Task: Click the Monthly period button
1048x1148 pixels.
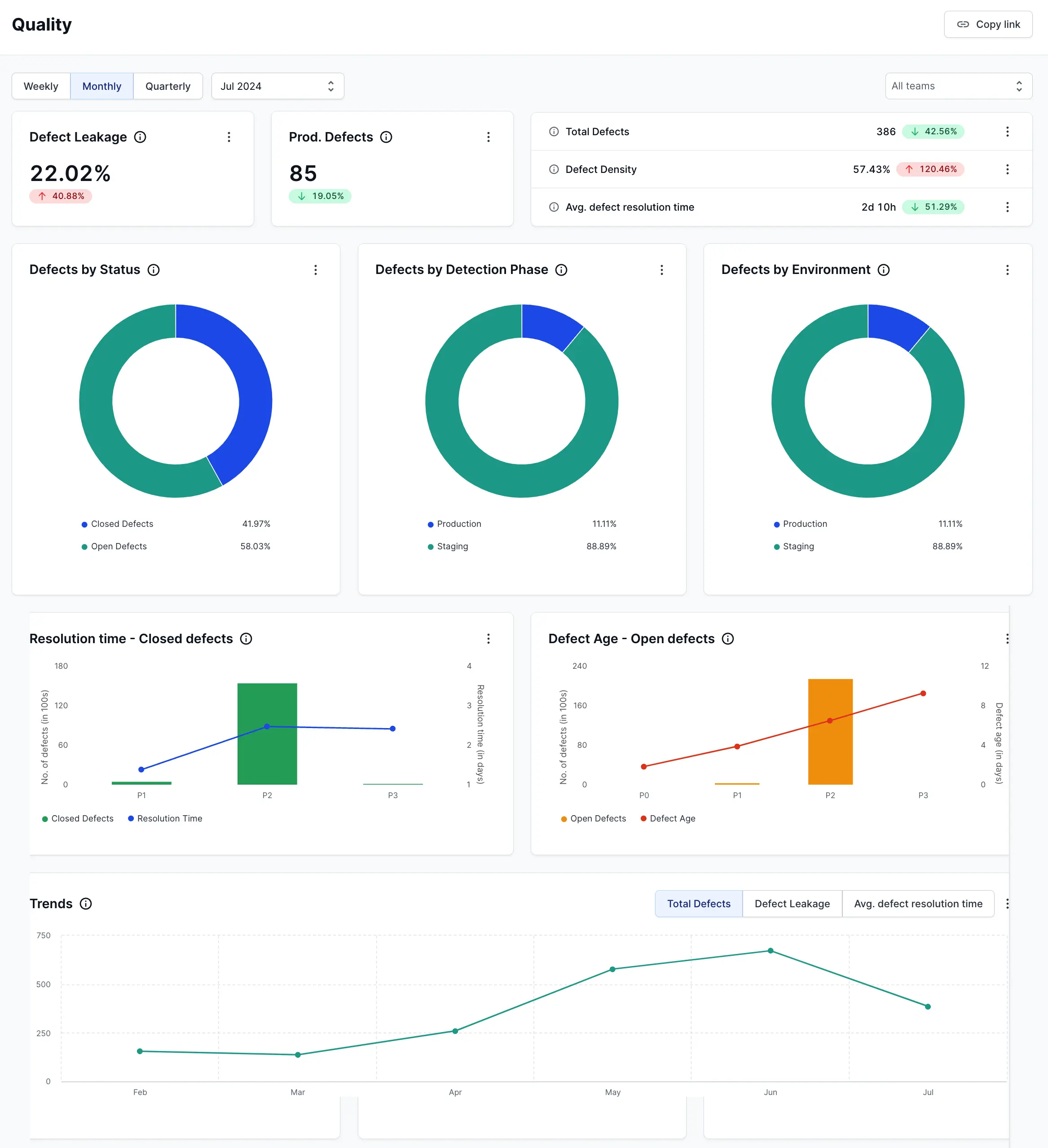Action: [102, 87]
